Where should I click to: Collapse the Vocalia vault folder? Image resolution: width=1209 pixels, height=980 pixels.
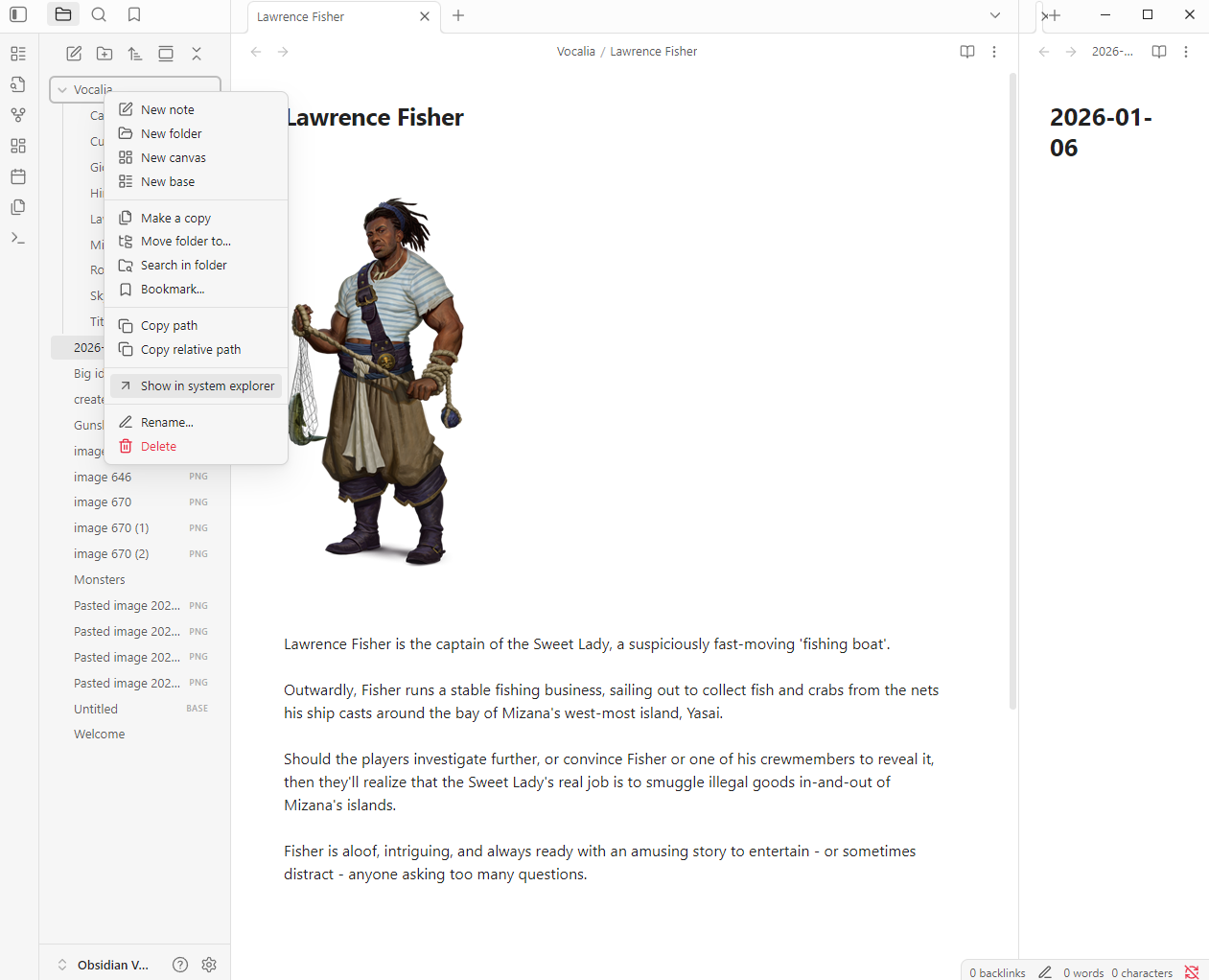point(61,88)
